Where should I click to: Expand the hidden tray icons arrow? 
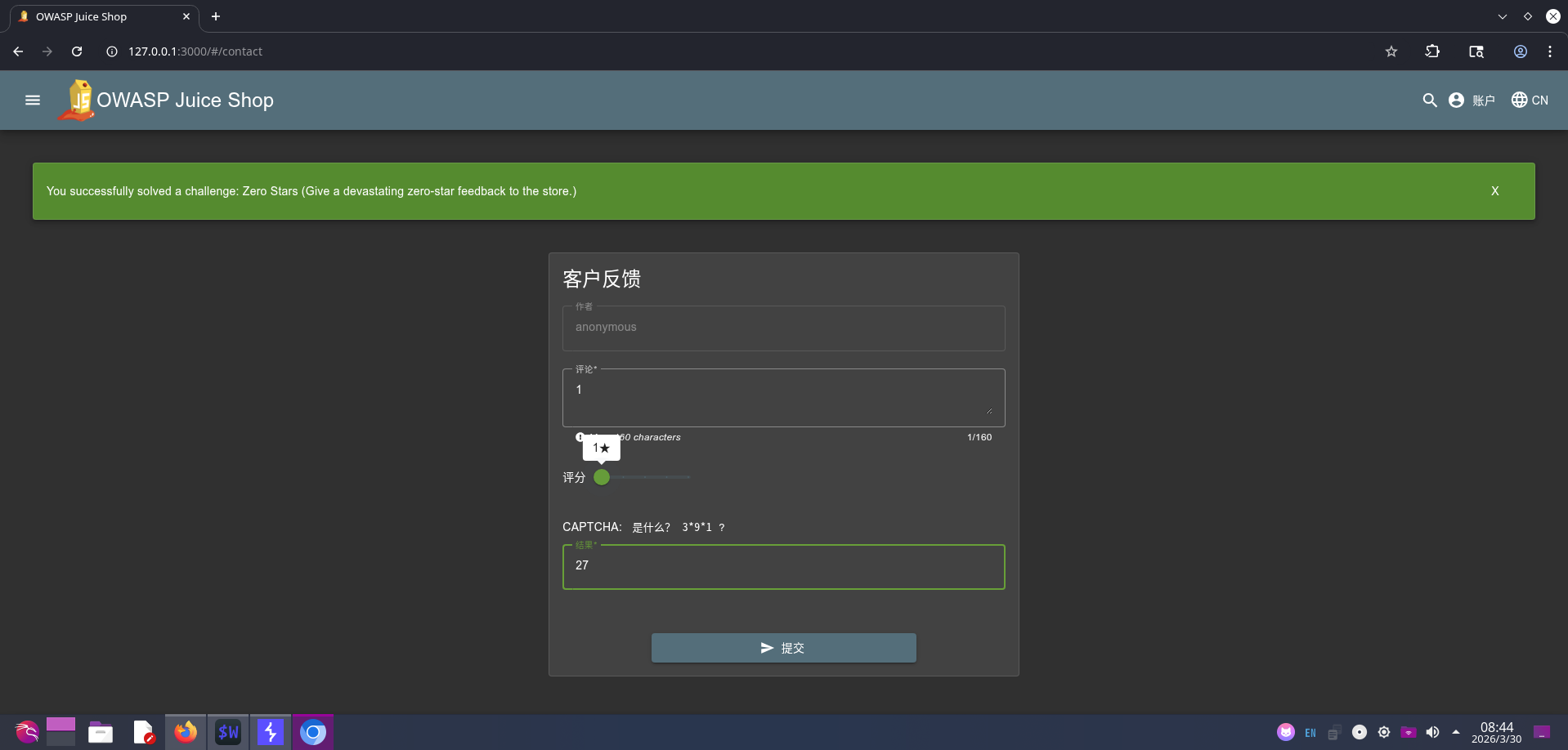(x=1456, y=732)
